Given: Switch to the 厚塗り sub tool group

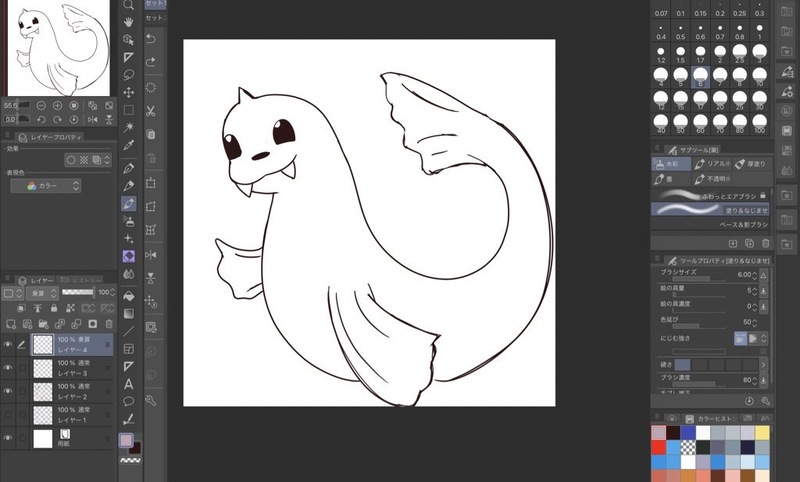Looking at the screenshot, I should pos(751,164).
